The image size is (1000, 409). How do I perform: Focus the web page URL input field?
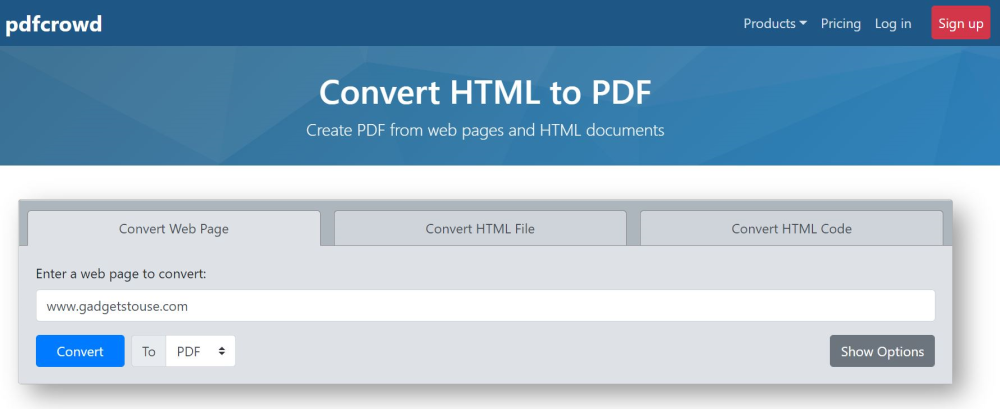click(x=485, y=306)
